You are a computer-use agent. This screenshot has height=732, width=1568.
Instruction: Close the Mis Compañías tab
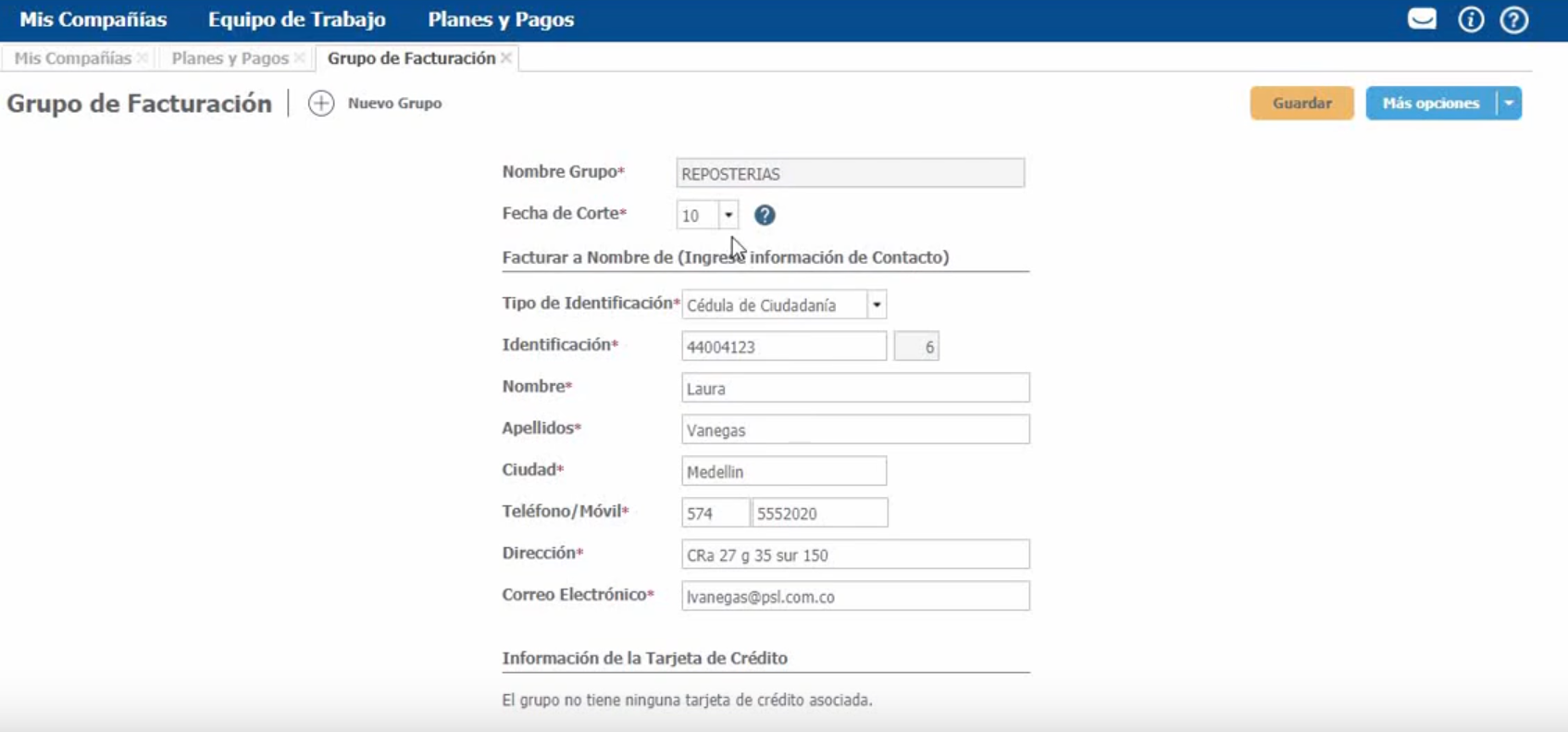coord(143,58)
